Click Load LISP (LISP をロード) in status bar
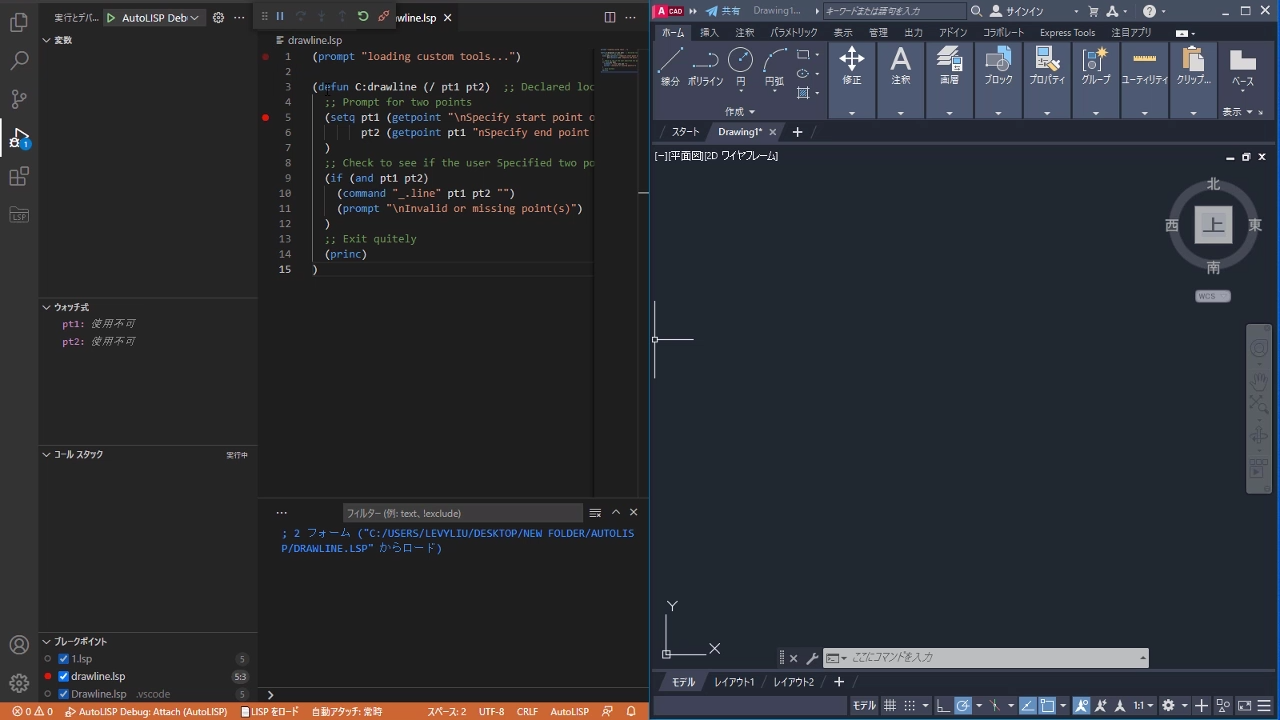1280x720 pixels. coord(270,712)
